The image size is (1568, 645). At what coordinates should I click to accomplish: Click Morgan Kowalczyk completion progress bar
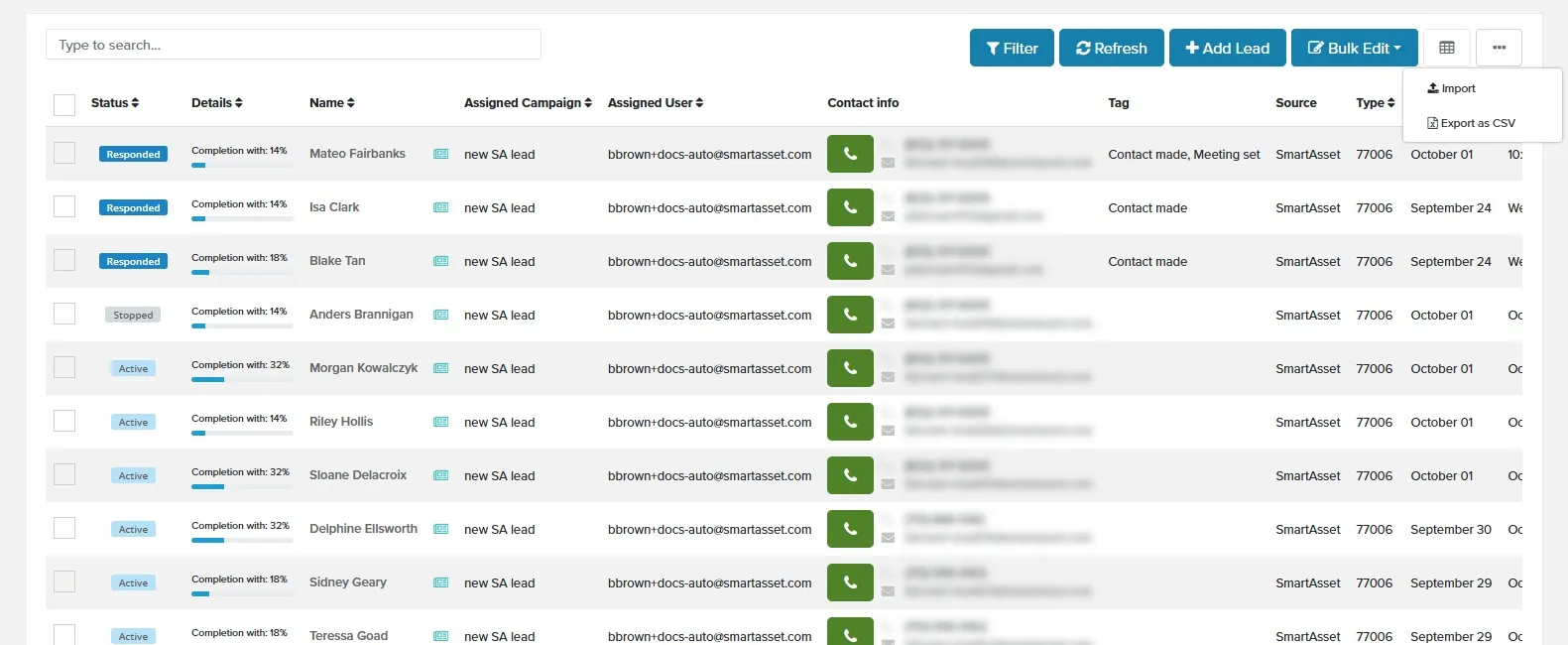242,380
